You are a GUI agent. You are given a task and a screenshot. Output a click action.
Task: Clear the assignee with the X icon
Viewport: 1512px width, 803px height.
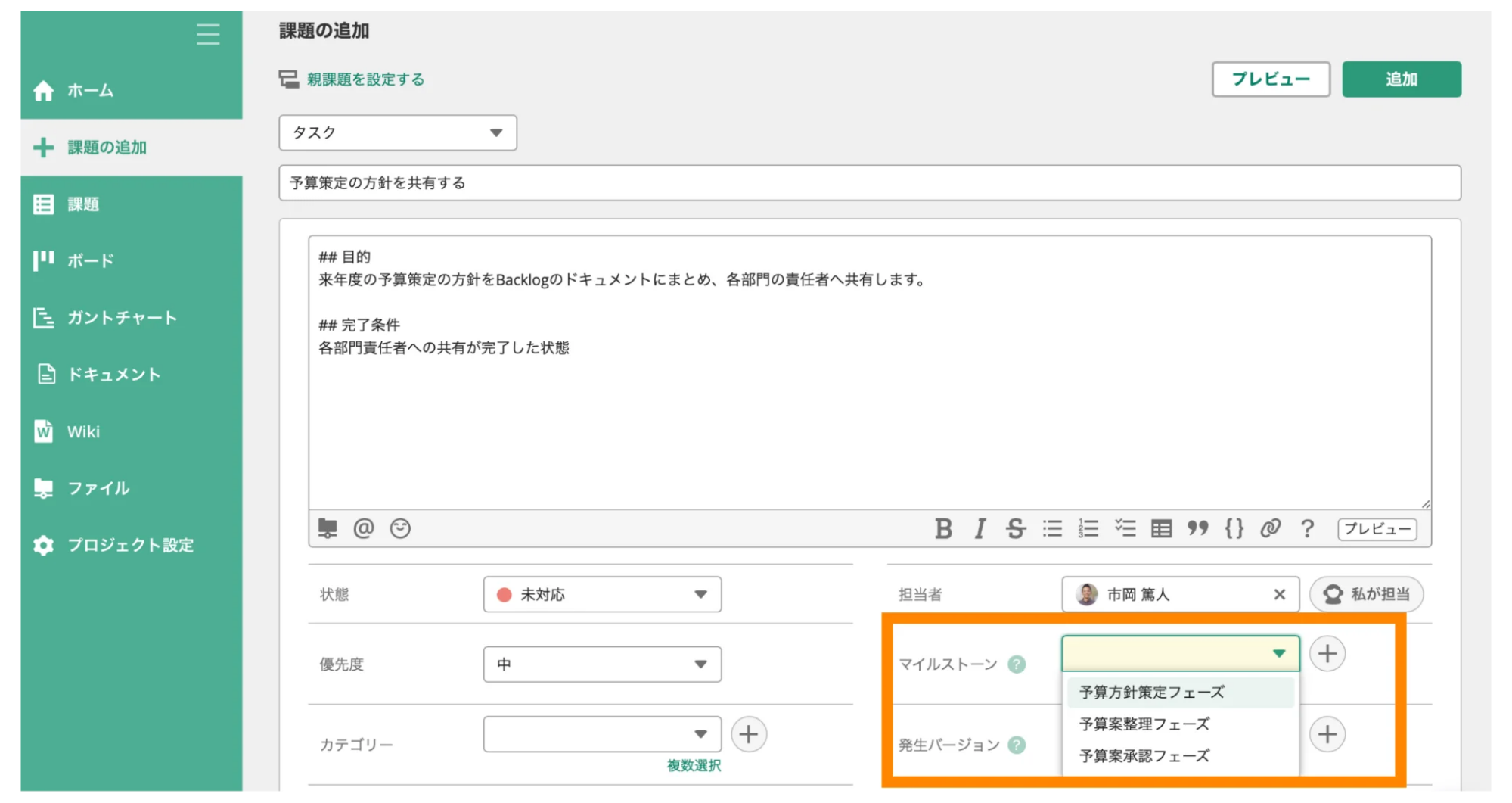pyautogui.click(x=1279, y=595)
